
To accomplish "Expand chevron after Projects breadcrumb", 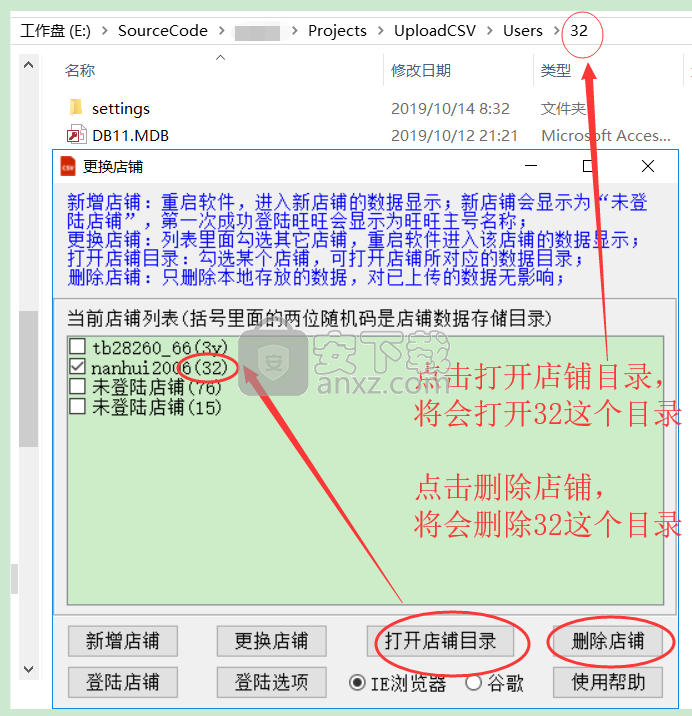I will [x=380, y=31].
